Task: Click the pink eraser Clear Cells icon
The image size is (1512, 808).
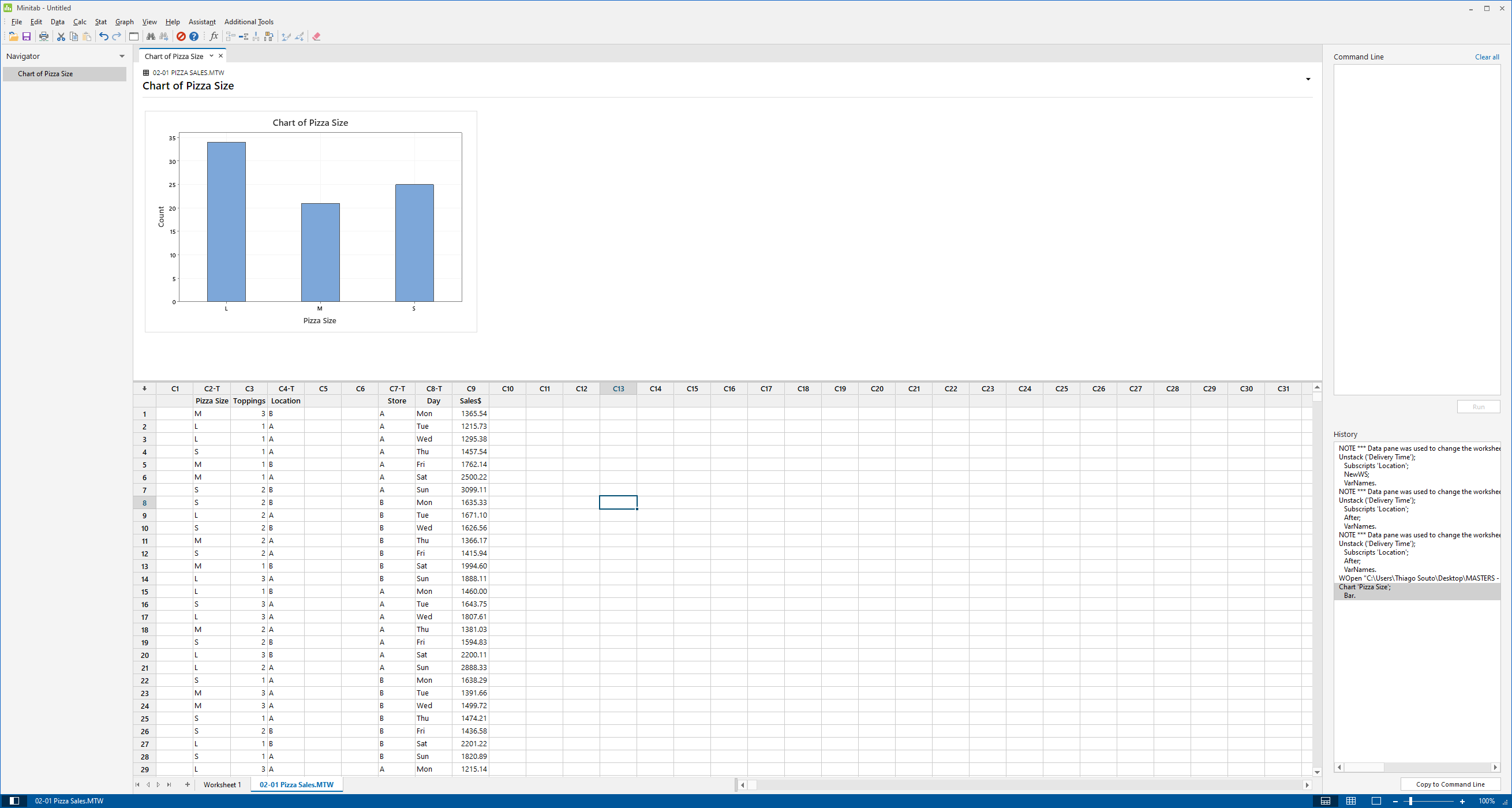Action: tap(316, 36)
